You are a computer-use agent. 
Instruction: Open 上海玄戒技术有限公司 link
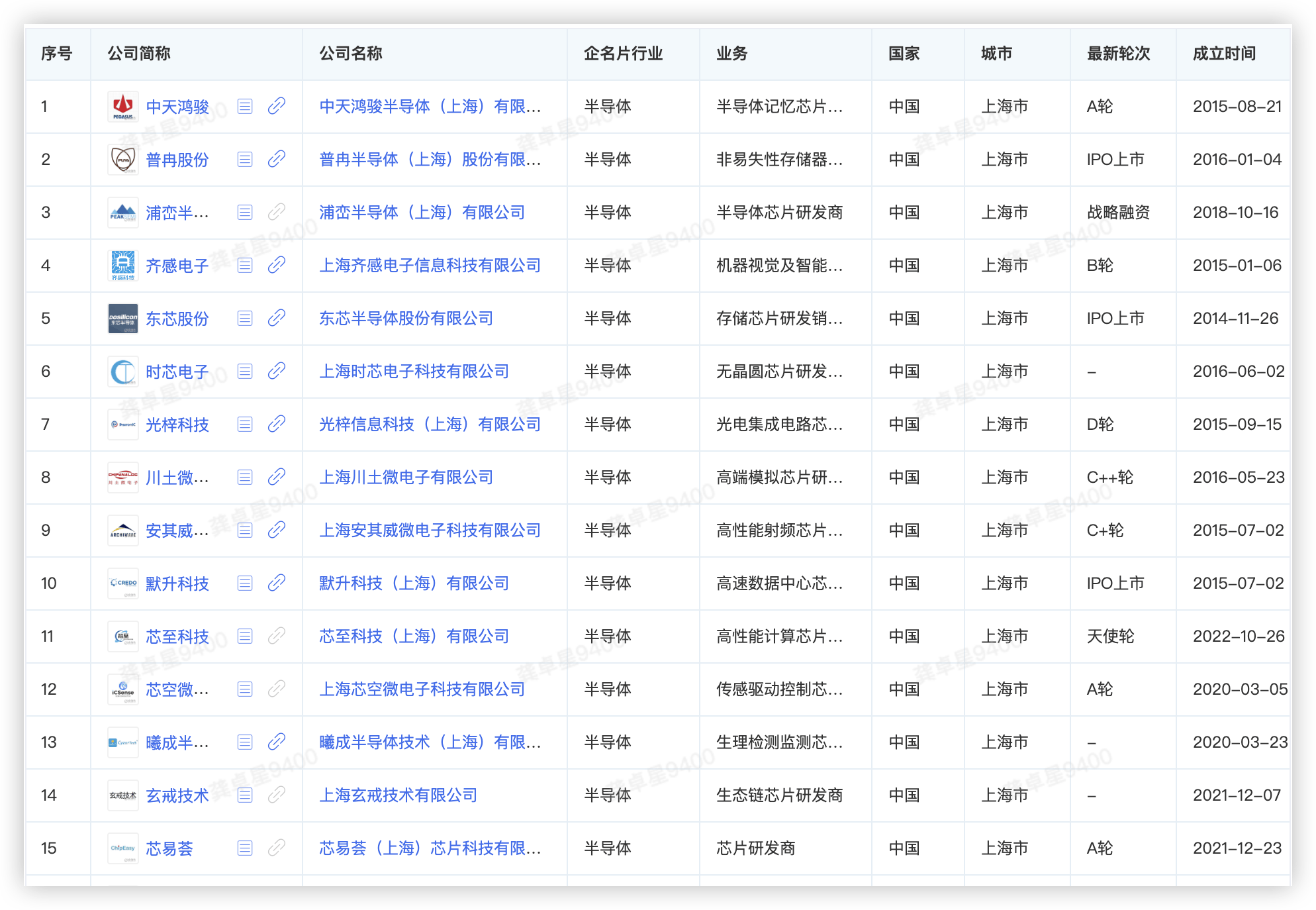coord(399,795)
